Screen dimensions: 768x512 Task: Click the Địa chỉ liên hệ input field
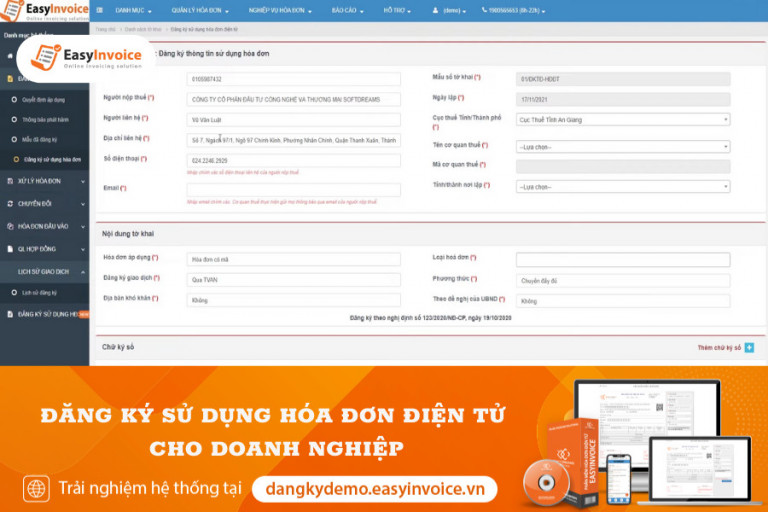coord(293,140)
